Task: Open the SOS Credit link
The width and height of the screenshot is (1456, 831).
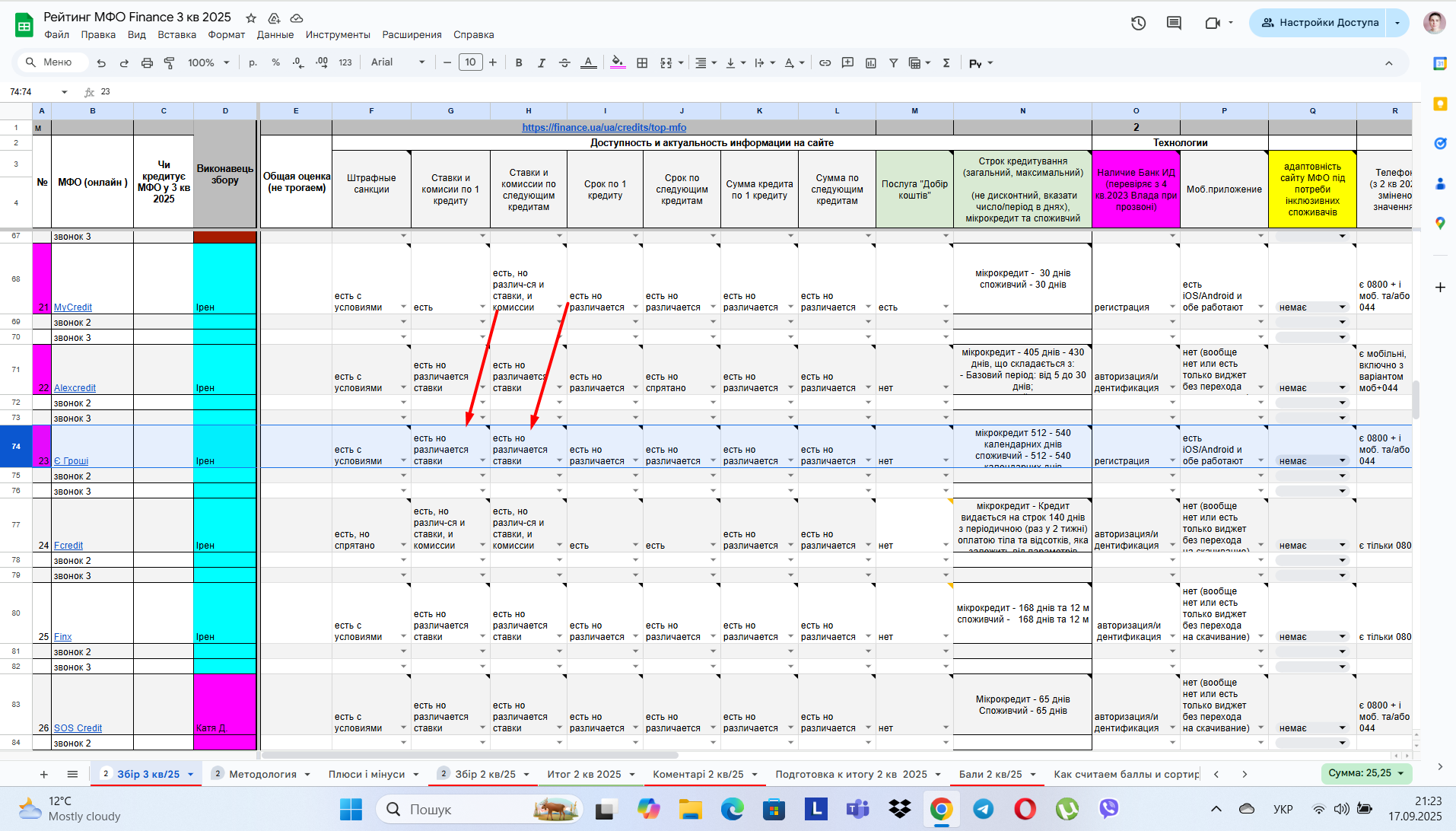Action: (78, 728)
